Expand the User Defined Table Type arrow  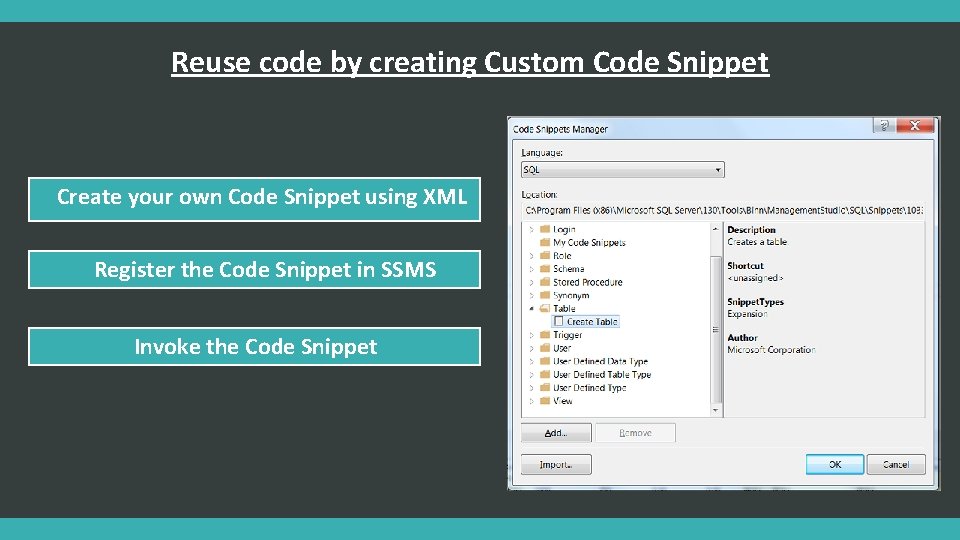[x=531, y=375]
